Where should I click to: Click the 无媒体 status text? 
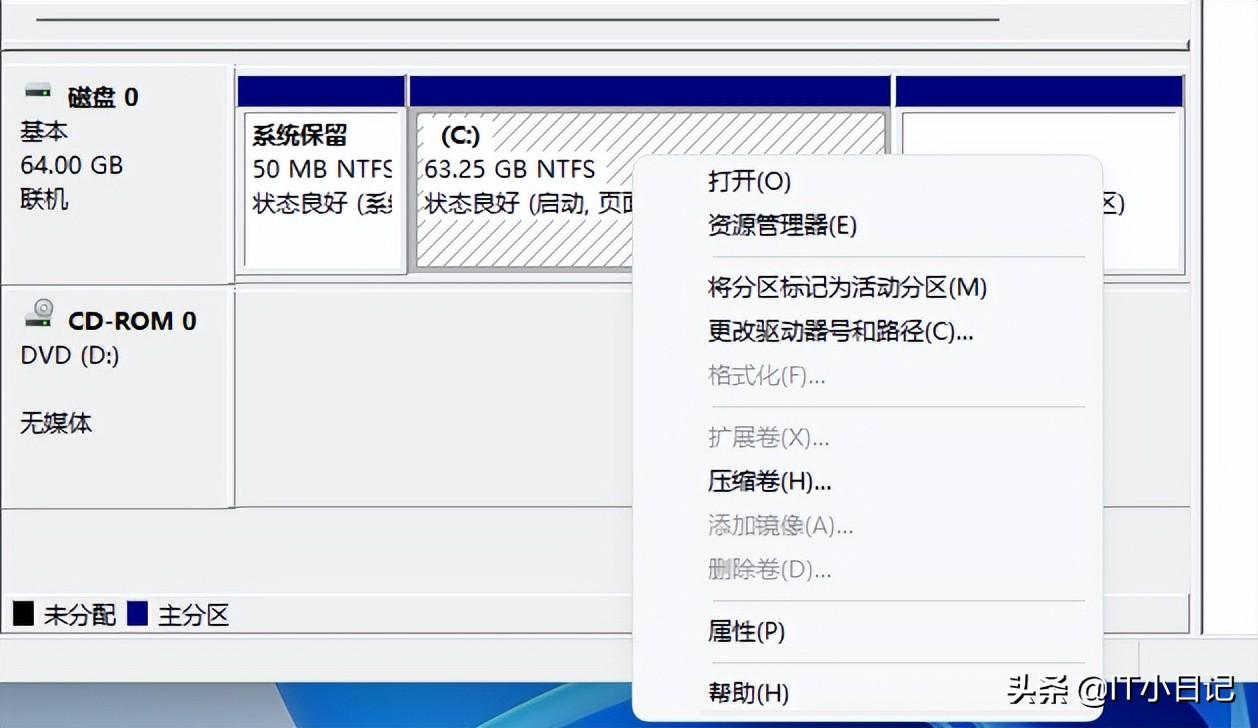[56, 423]
